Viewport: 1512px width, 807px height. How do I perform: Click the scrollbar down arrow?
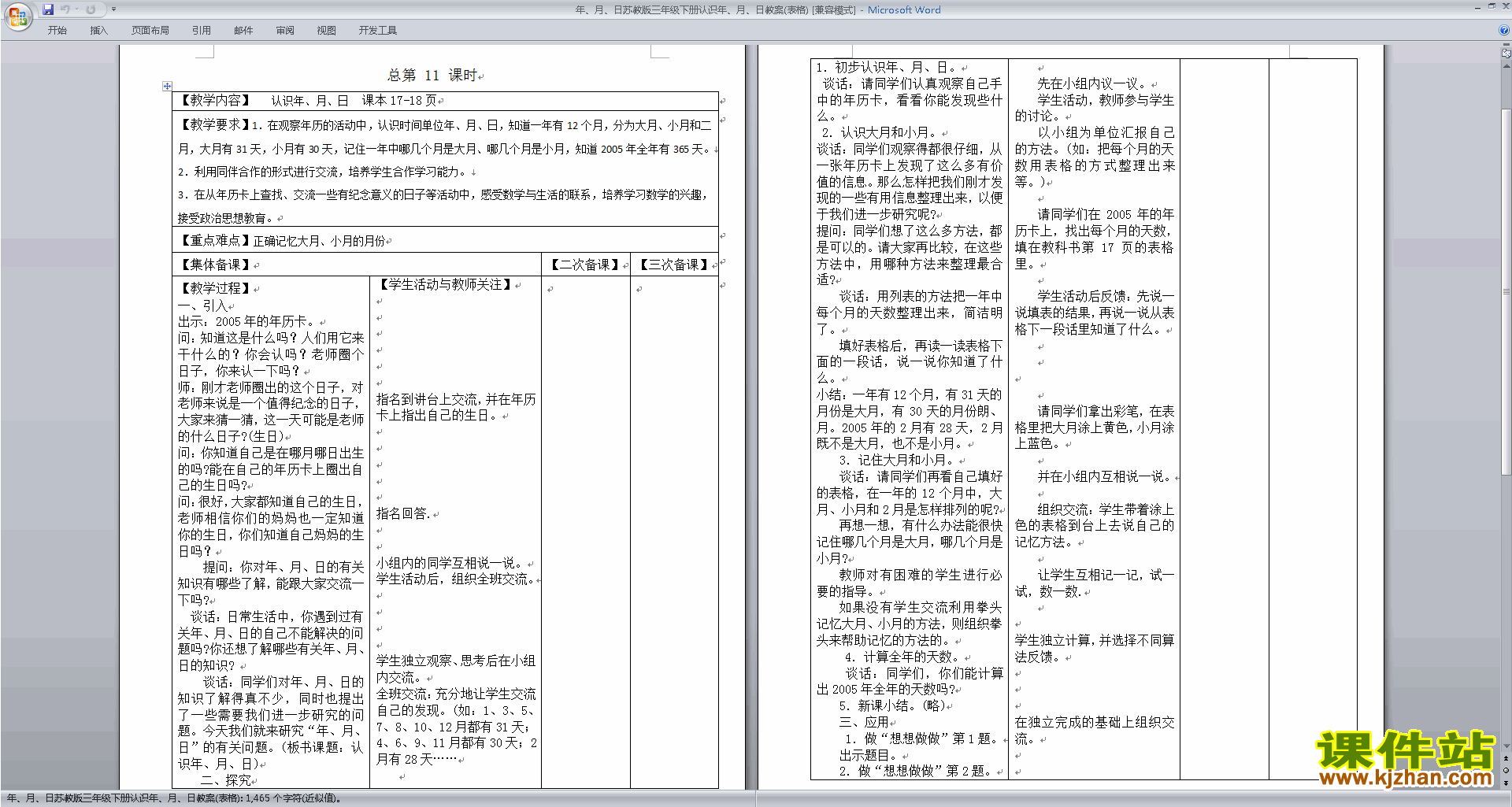[1506, 746]
